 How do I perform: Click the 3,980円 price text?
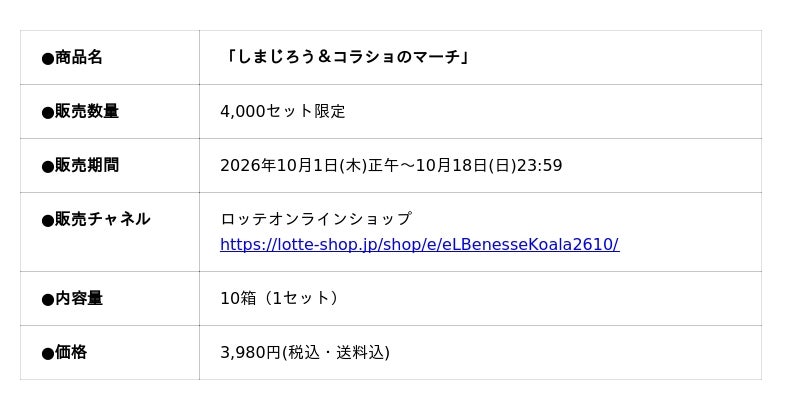(251, 352)
